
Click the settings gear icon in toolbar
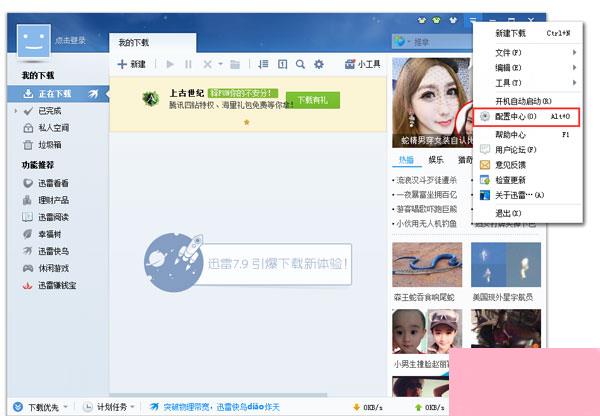point(319,64)
